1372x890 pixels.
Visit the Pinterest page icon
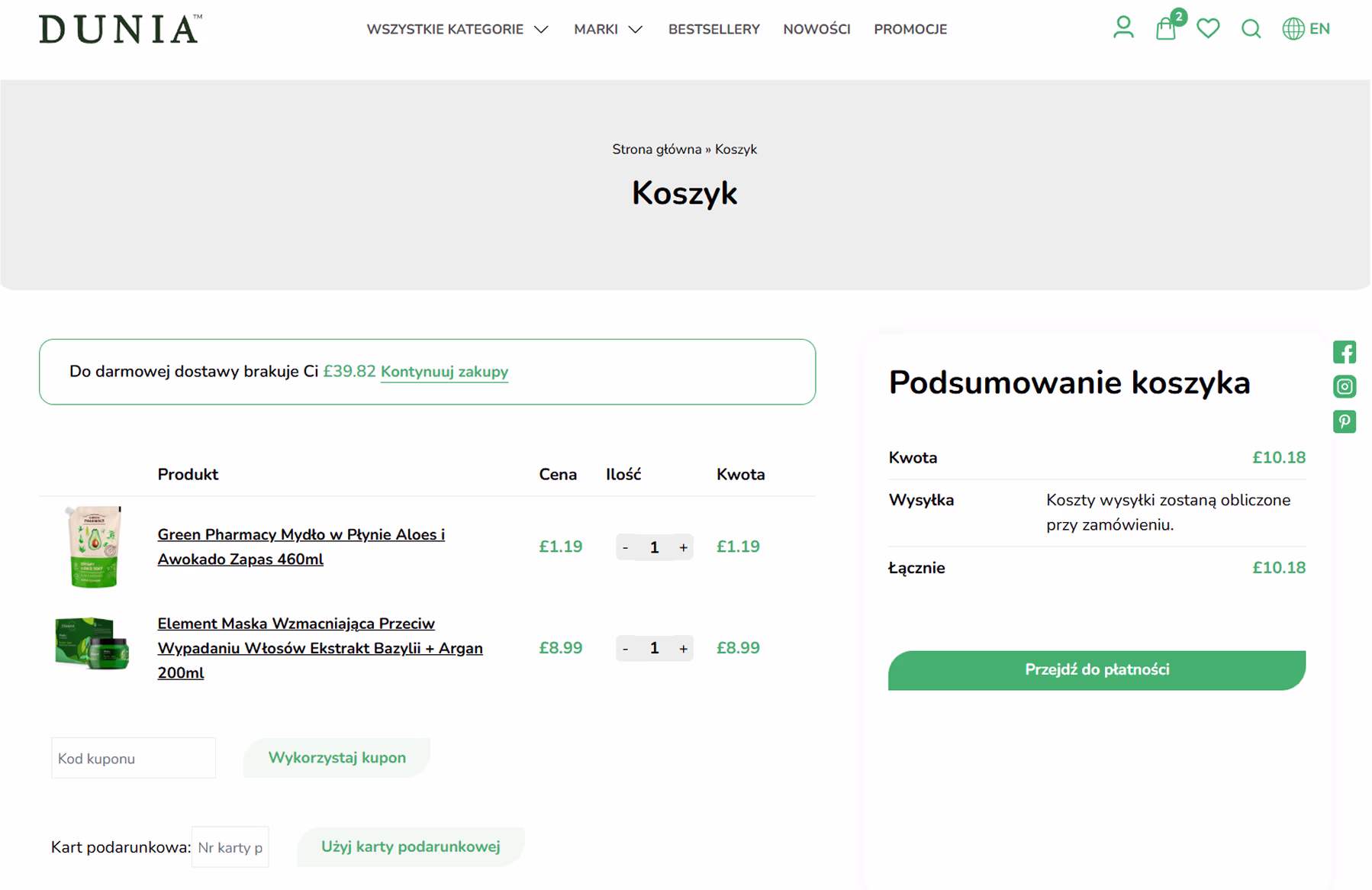1344,421
